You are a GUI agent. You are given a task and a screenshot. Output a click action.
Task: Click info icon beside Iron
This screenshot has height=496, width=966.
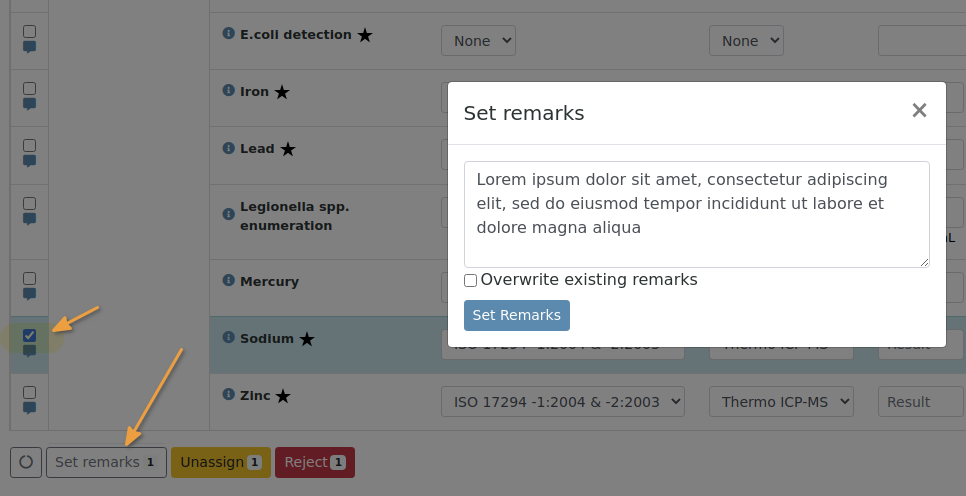tap(228, 91)
